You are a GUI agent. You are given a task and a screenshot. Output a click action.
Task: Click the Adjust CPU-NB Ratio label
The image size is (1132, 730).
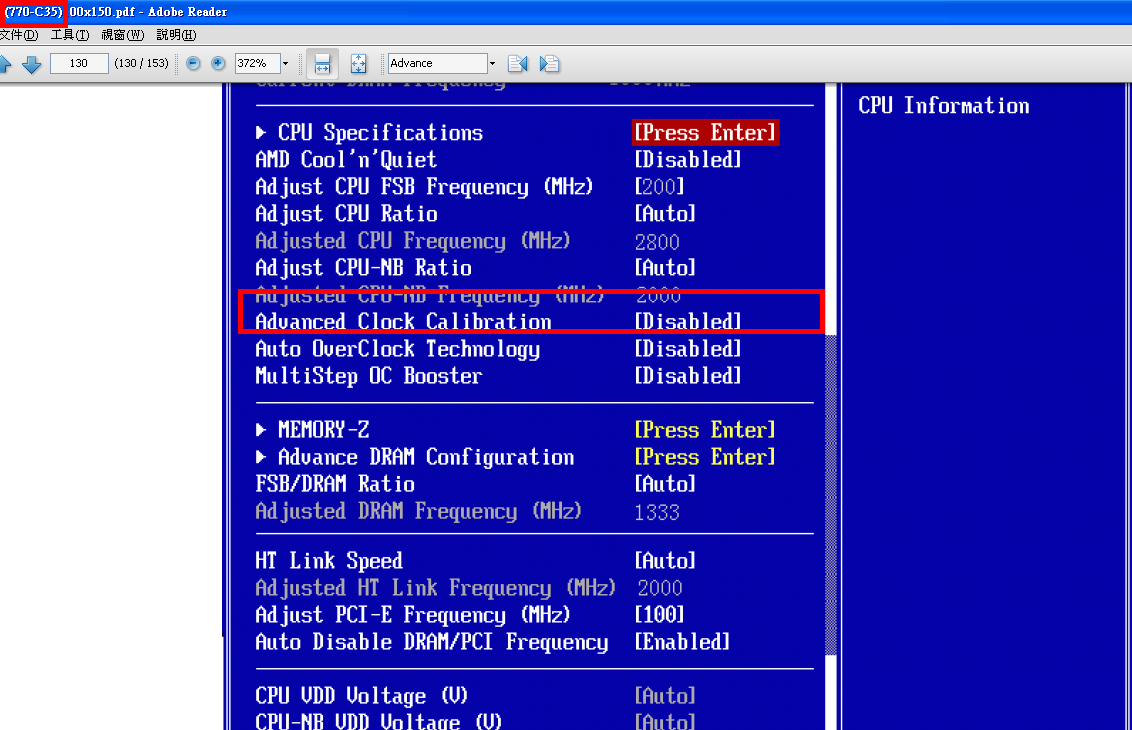[363, 268]
